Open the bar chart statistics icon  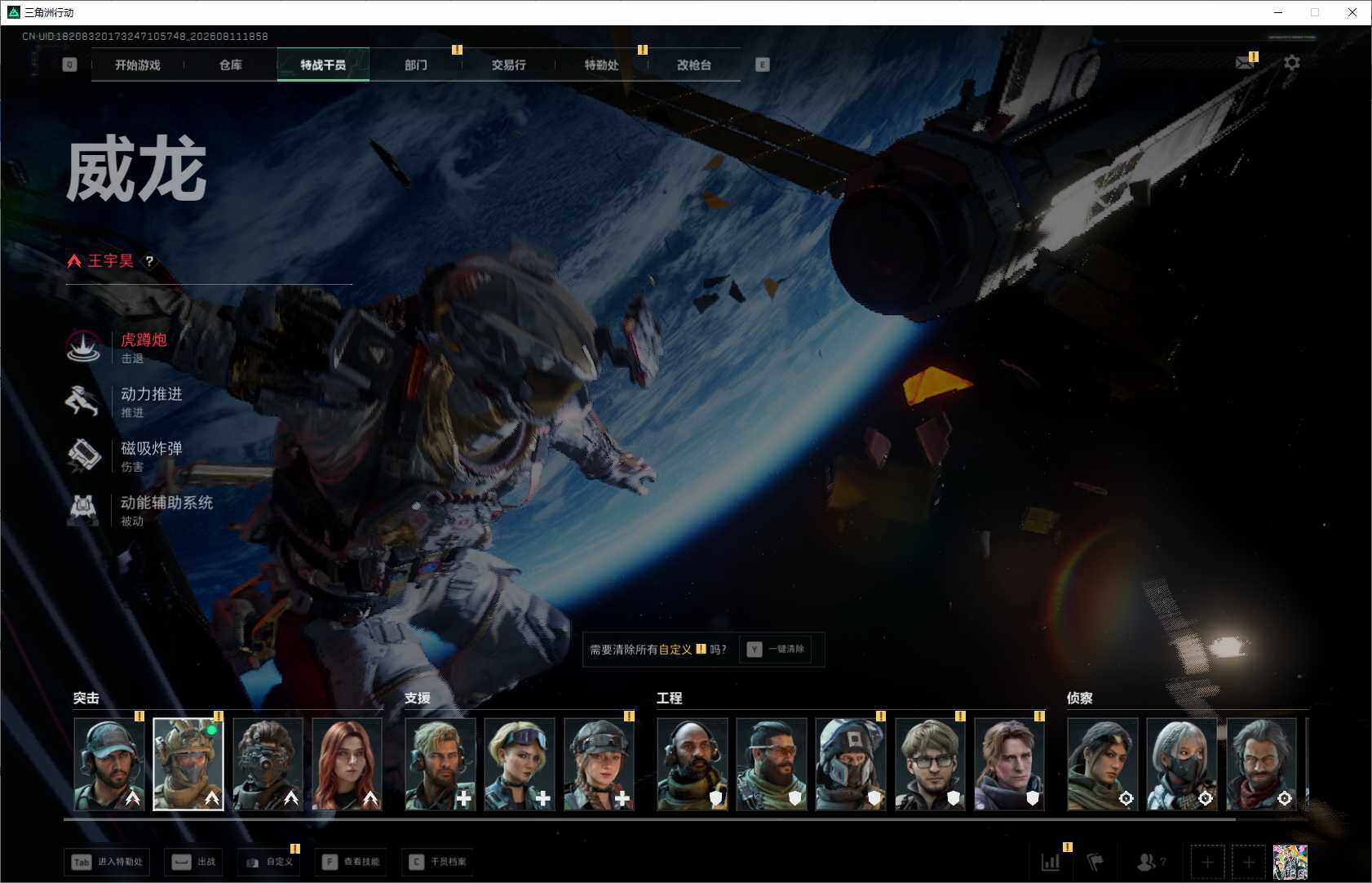click(x=1051, y=862)
